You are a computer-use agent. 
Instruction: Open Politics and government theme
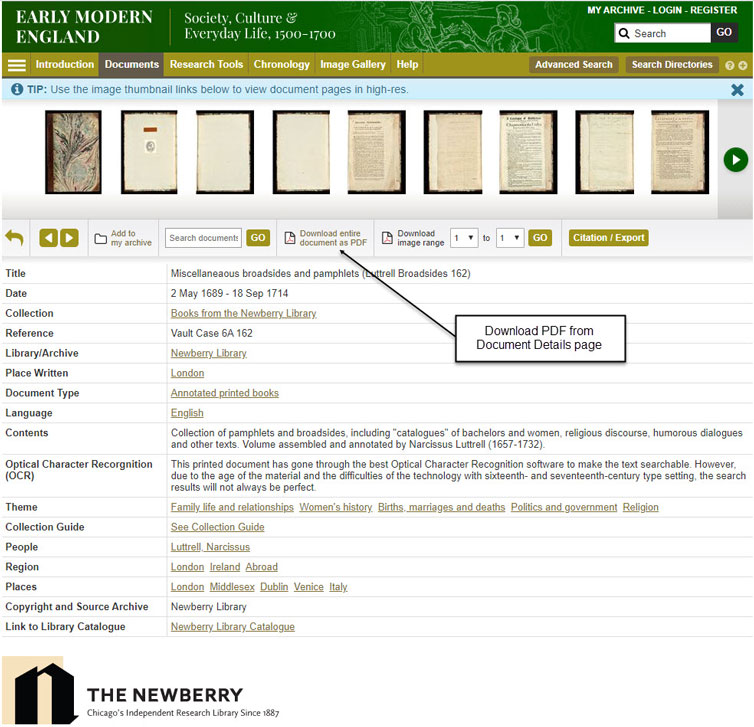(564, 507)
